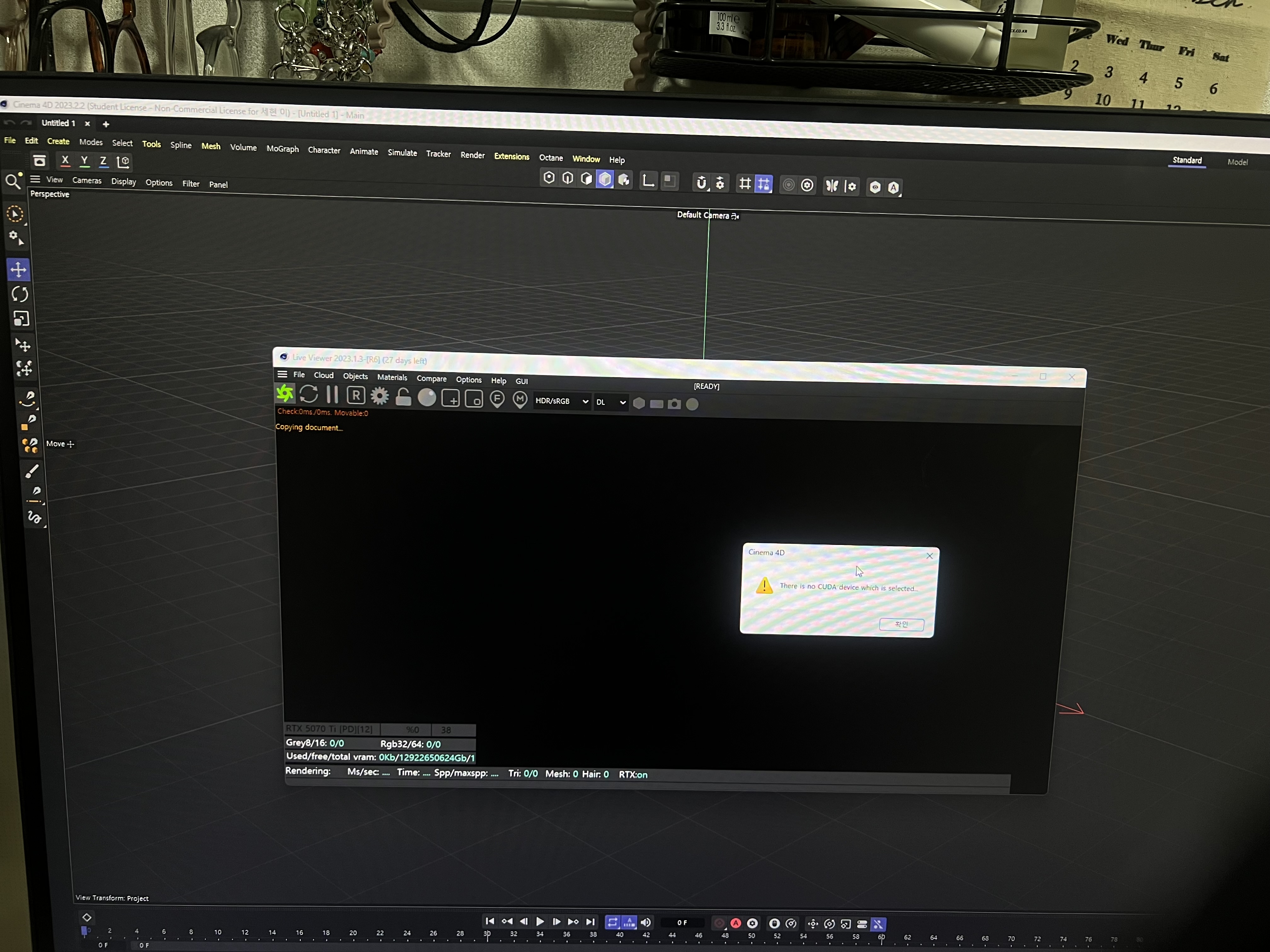
Task: Open Live Viewer hamburger menu
Action: (x=282, y=374)
